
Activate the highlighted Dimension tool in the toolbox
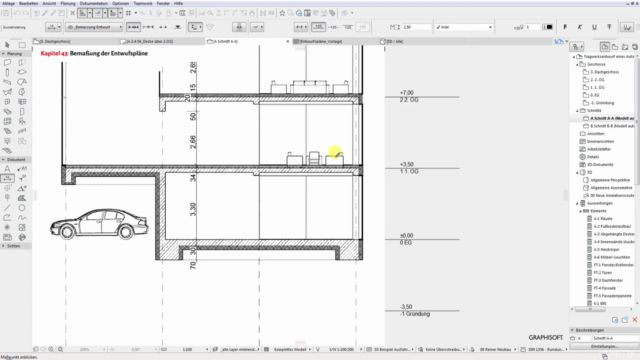point(7,178)
